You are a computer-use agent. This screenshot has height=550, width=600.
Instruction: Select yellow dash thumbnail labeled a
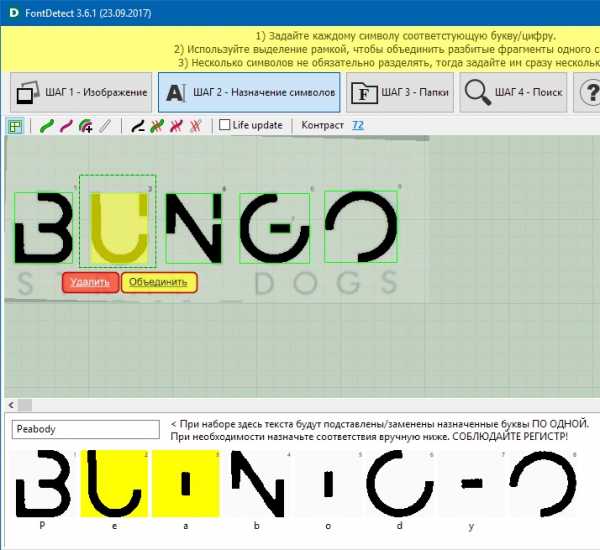pos(186,484)
